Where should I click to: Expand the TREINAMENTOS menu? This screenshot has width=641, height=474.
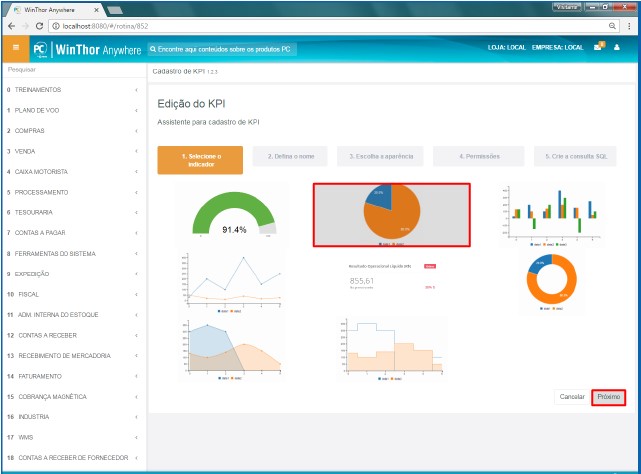[74, 90]
